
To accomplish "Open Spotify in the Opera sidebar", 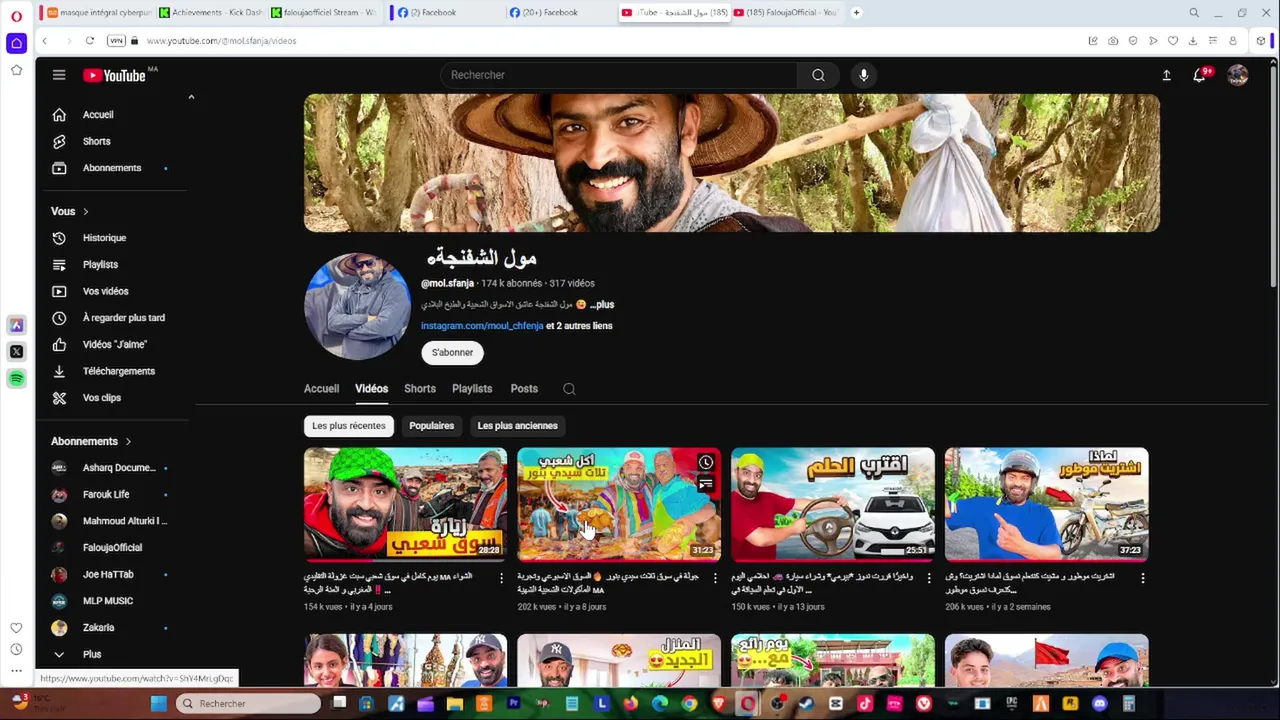I will tap(16, 379).
